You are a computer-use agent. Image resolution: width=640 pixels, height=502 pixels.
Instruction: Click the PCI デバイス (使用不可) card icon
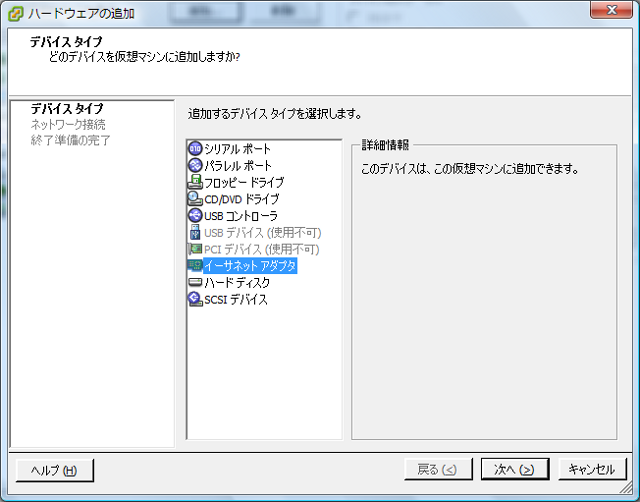pyautogui.click(x=195, y=249)
